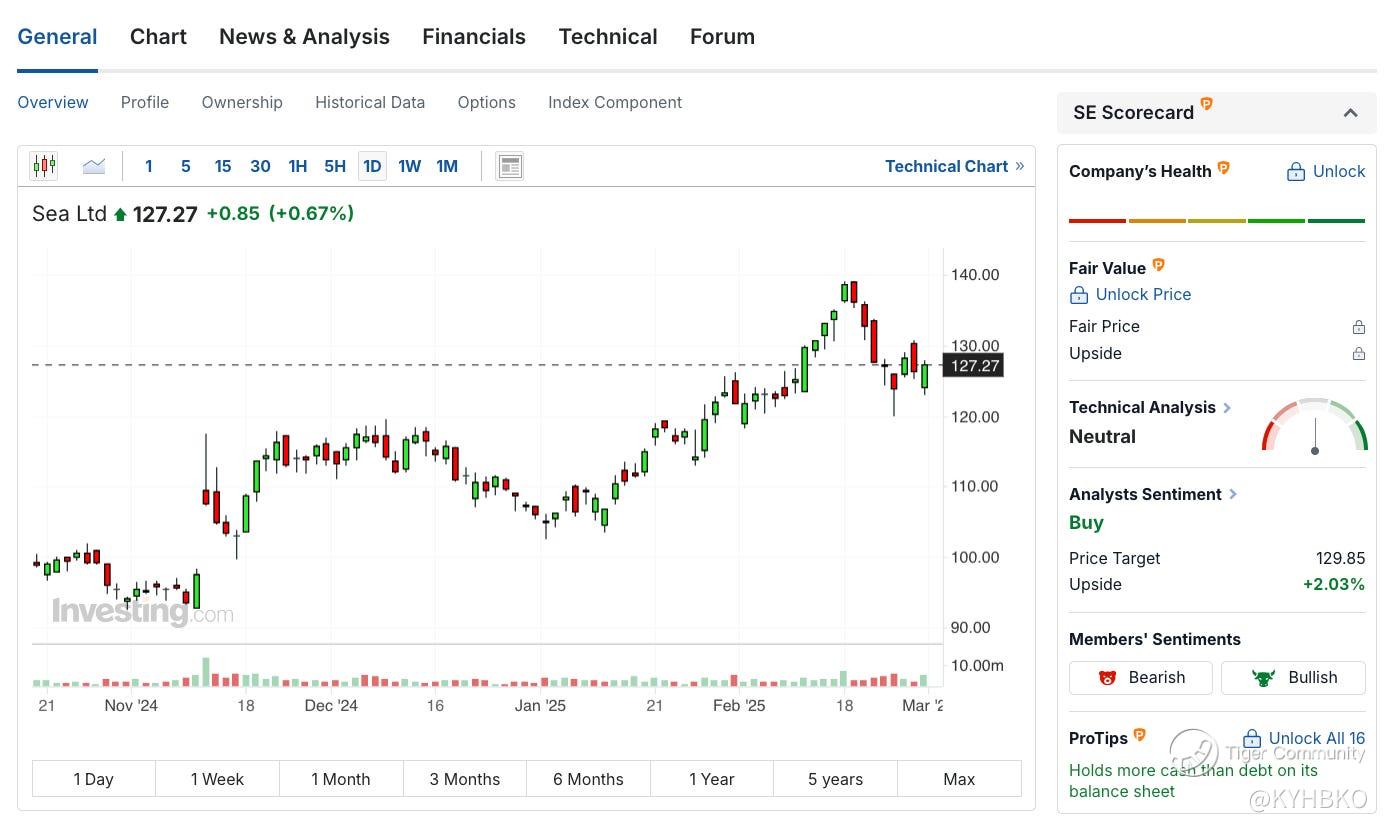
Task: Set chart range to 5 years
Action: [836, 779]
